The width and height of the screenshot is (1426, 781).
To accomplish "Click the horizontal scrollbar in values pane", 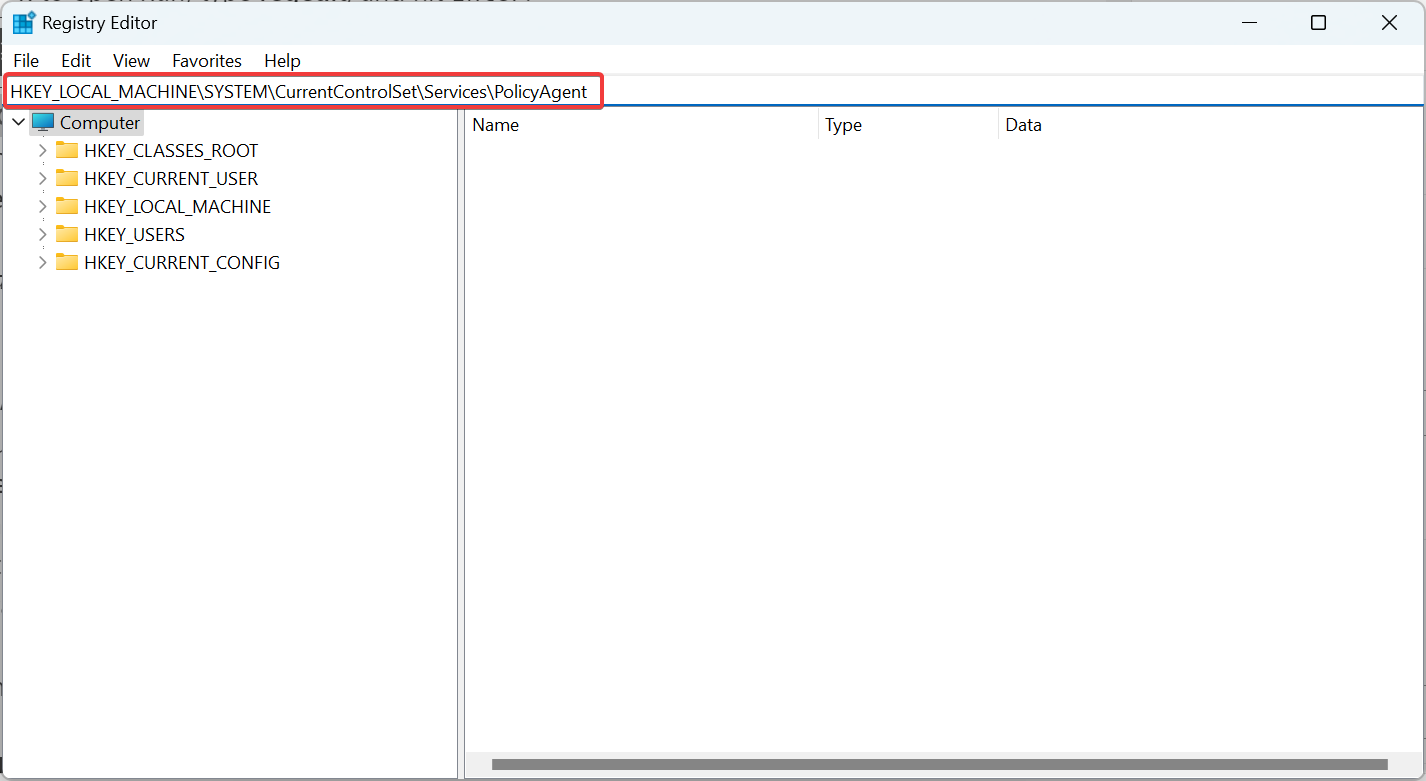I will coord(940,765).
